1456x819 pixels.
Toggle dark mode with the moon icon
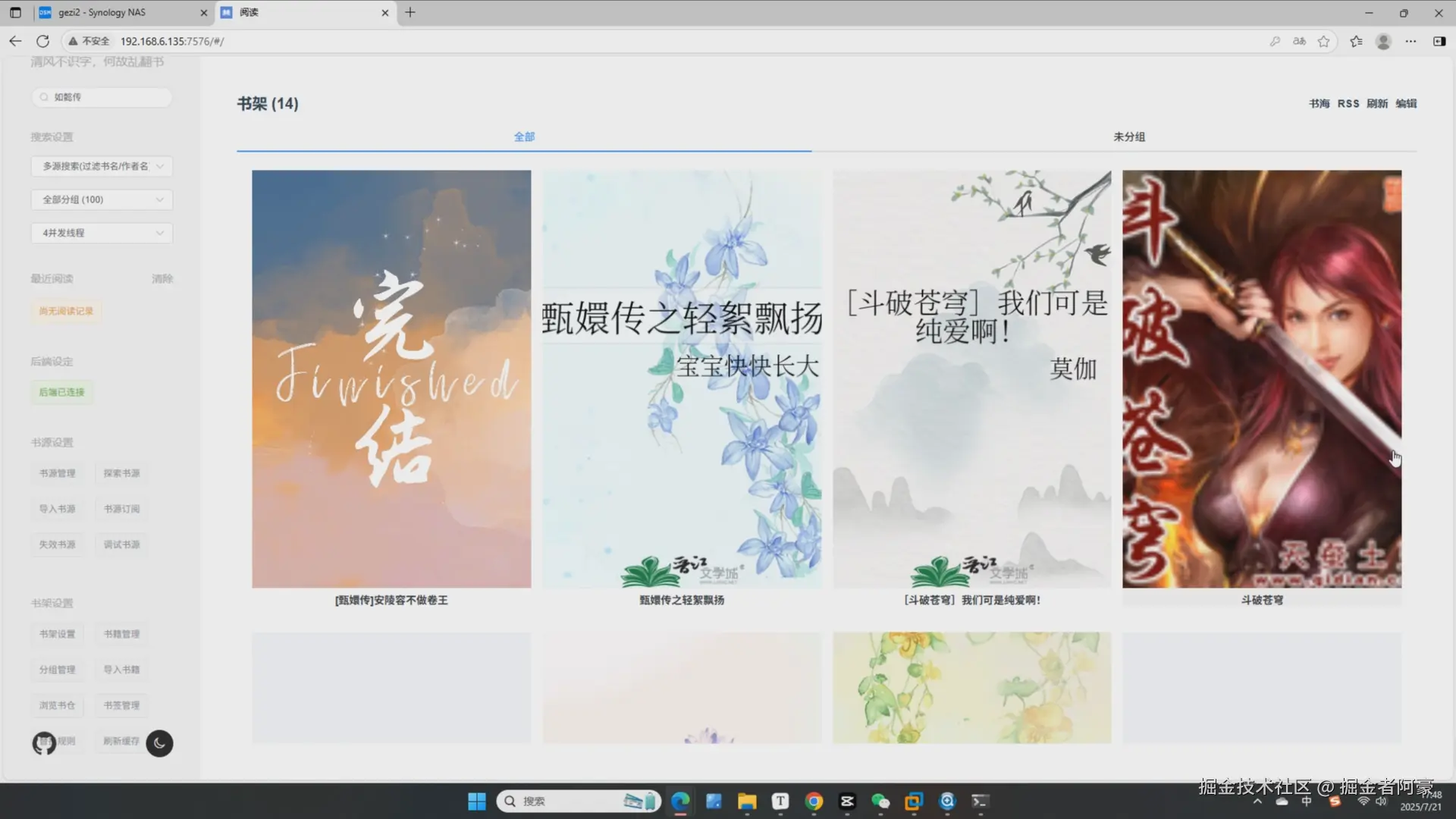point(159,743)
